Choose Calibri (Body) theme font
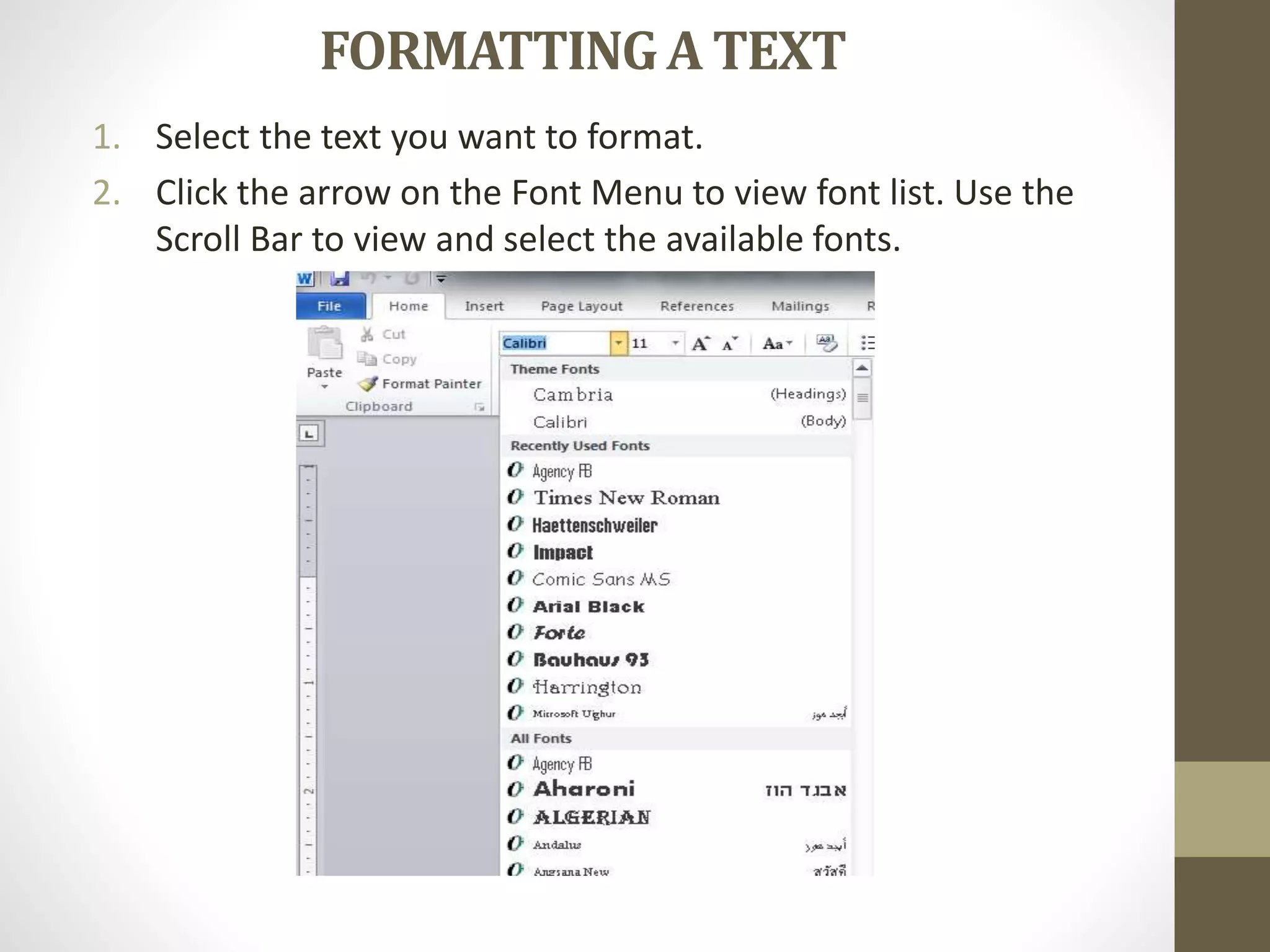 676,421
